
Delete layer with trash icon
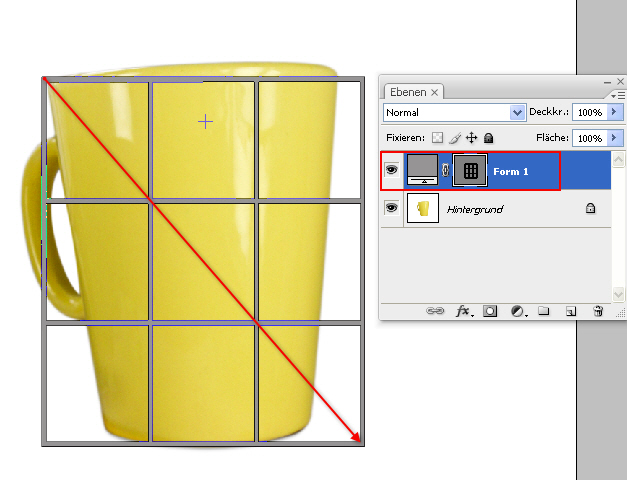(x=597, y=311)
